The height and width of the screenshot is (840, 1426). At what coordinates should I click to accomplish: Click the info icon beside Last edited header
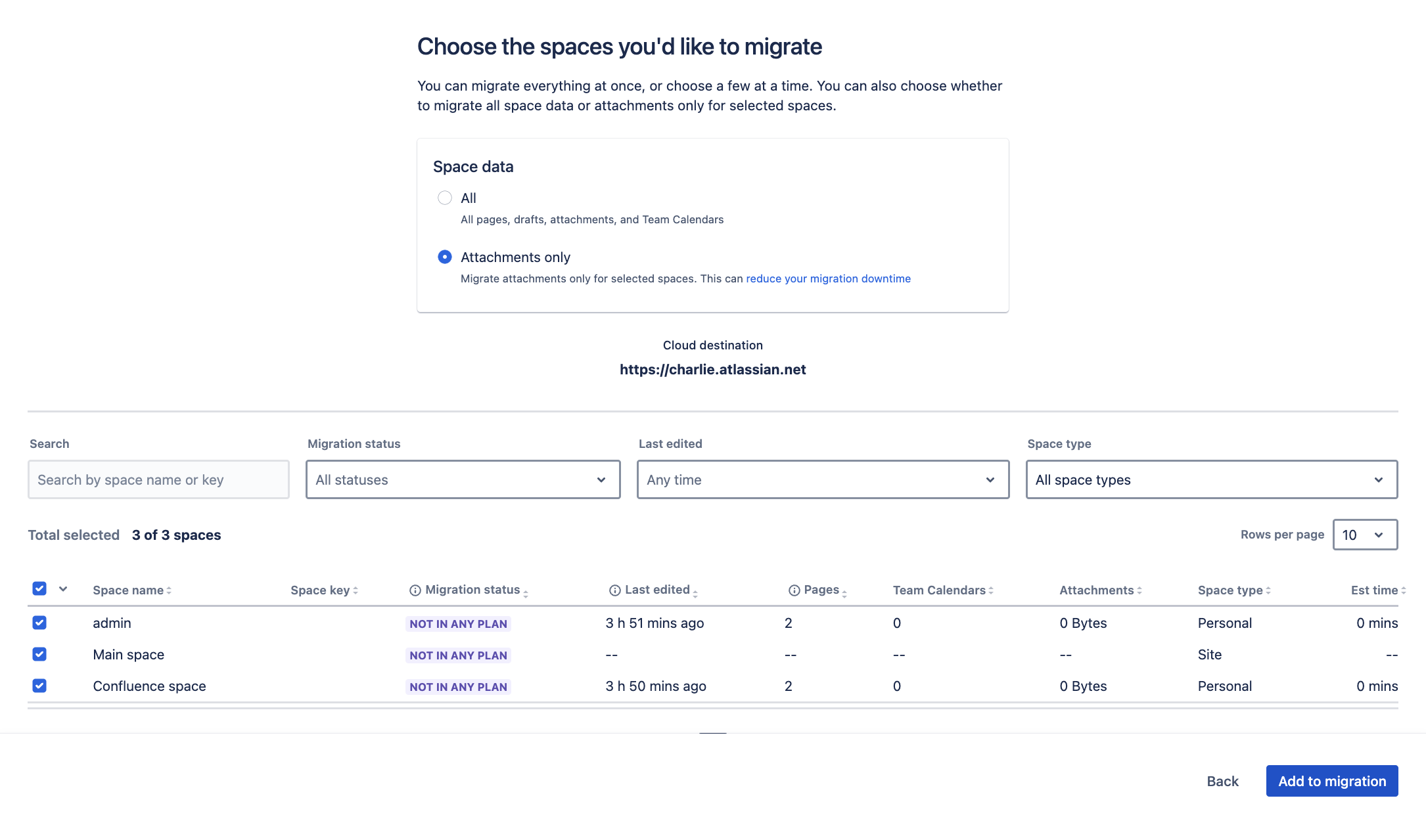[614, 590]
